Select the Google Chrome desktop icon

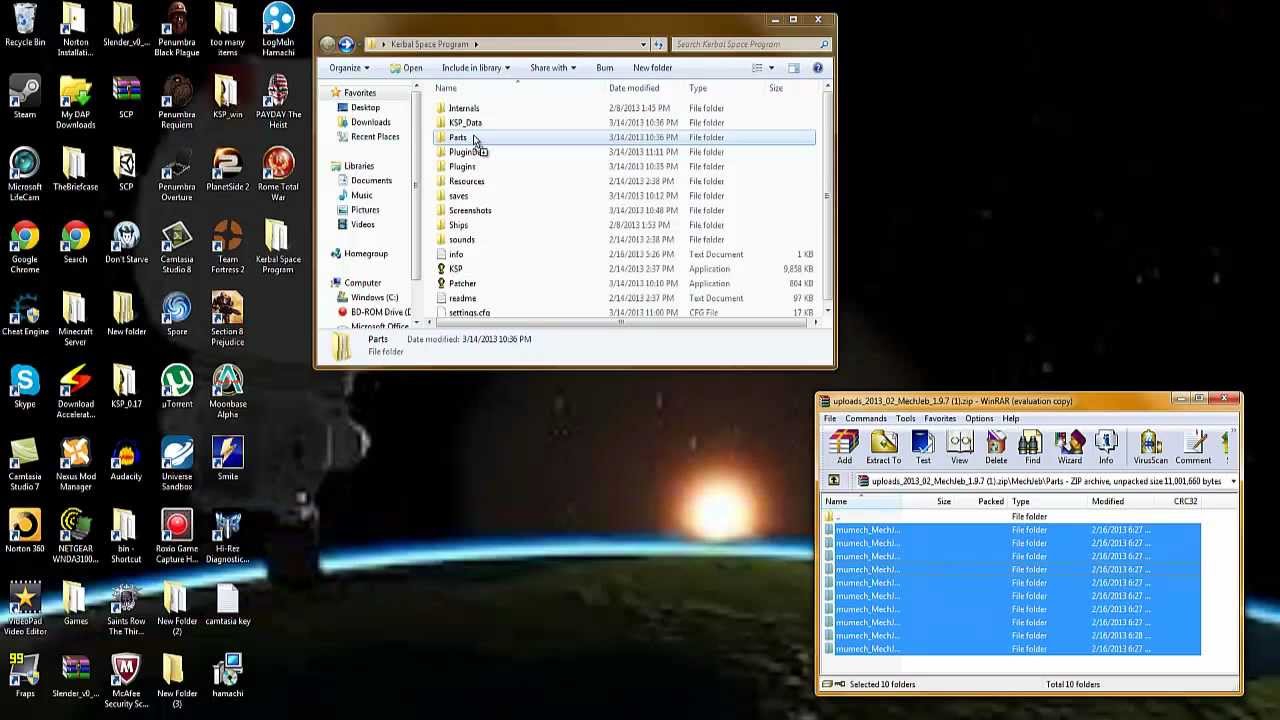click(25, 247)
